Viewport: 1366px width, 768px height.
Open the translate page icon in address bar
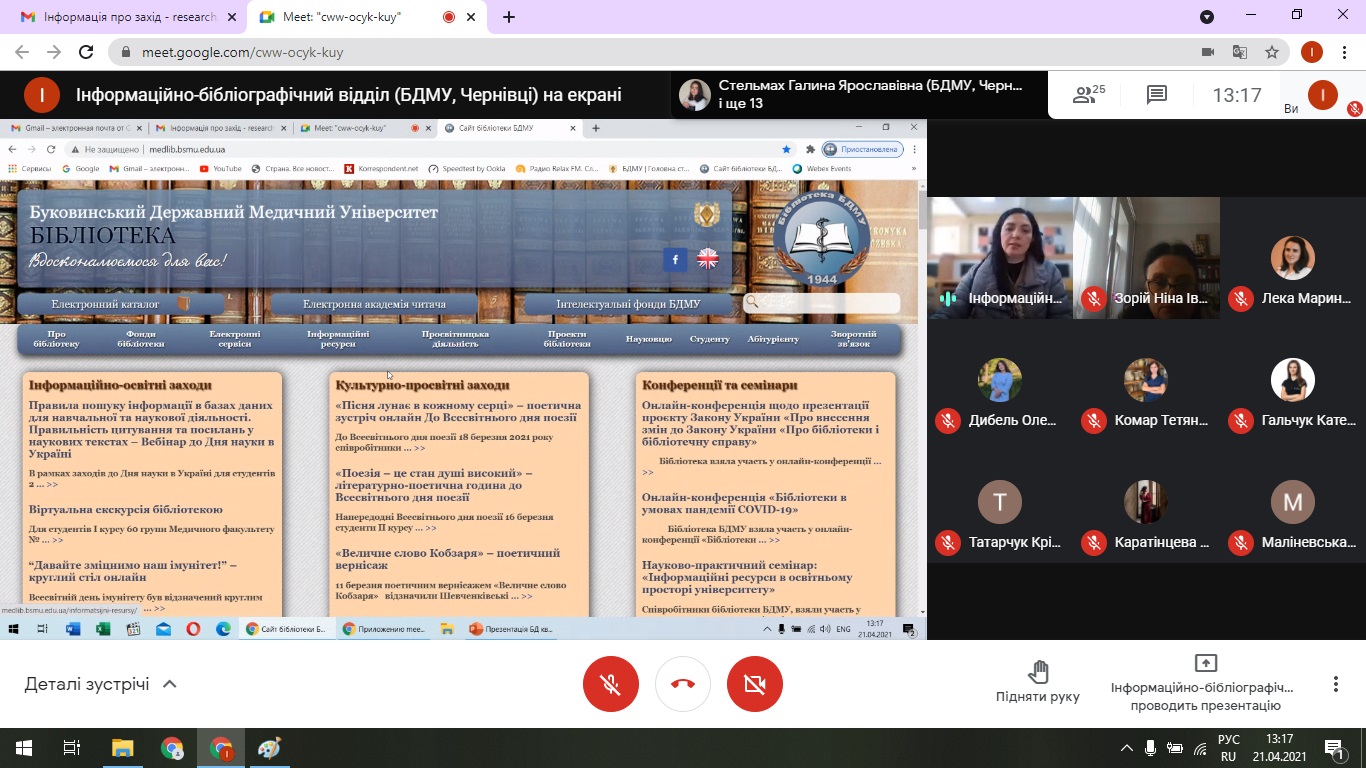pos(1240,52)
